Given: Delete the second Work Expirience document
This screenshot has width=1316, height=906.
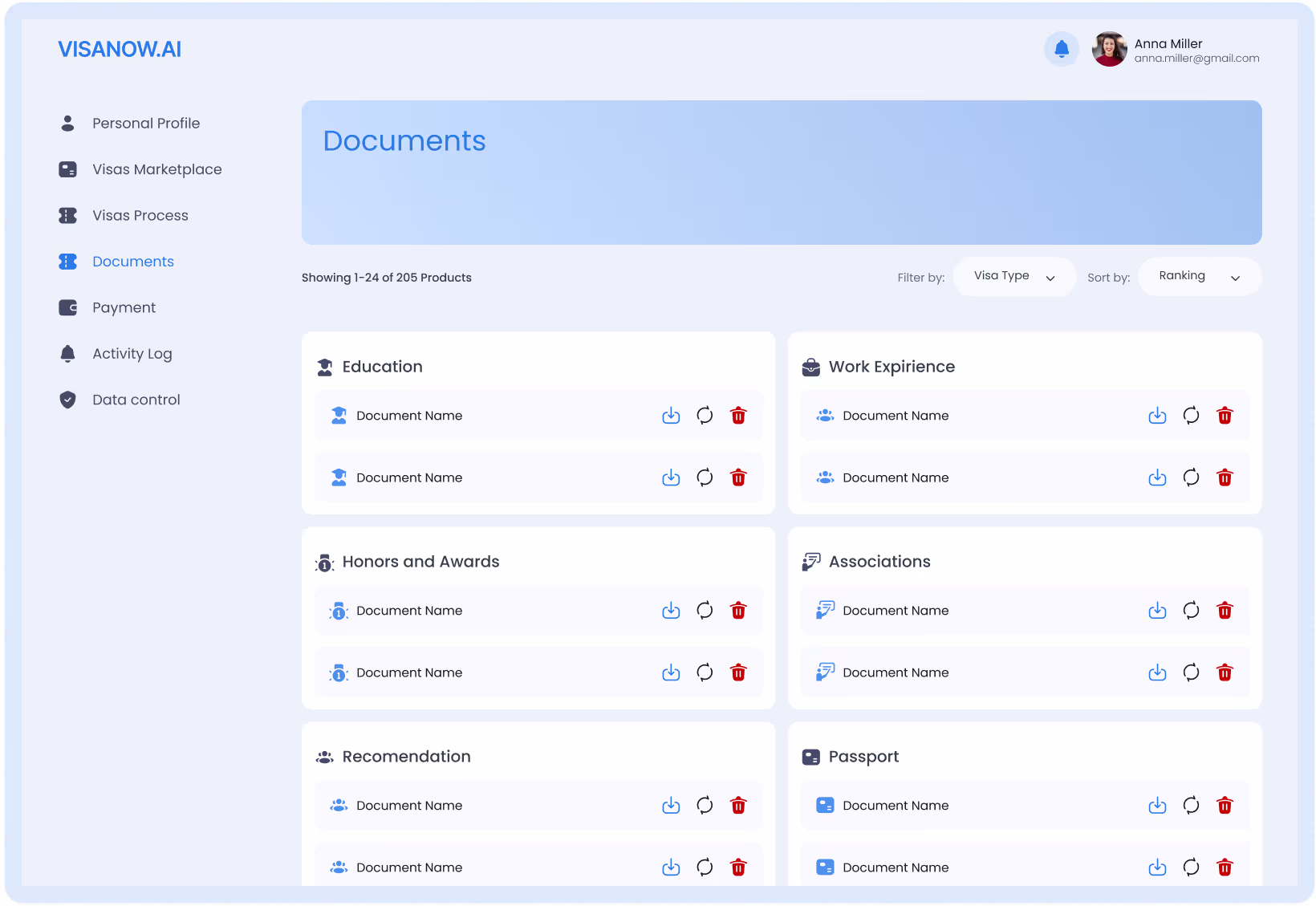Looking at the screenshot, I should (x=1225, y=477).
